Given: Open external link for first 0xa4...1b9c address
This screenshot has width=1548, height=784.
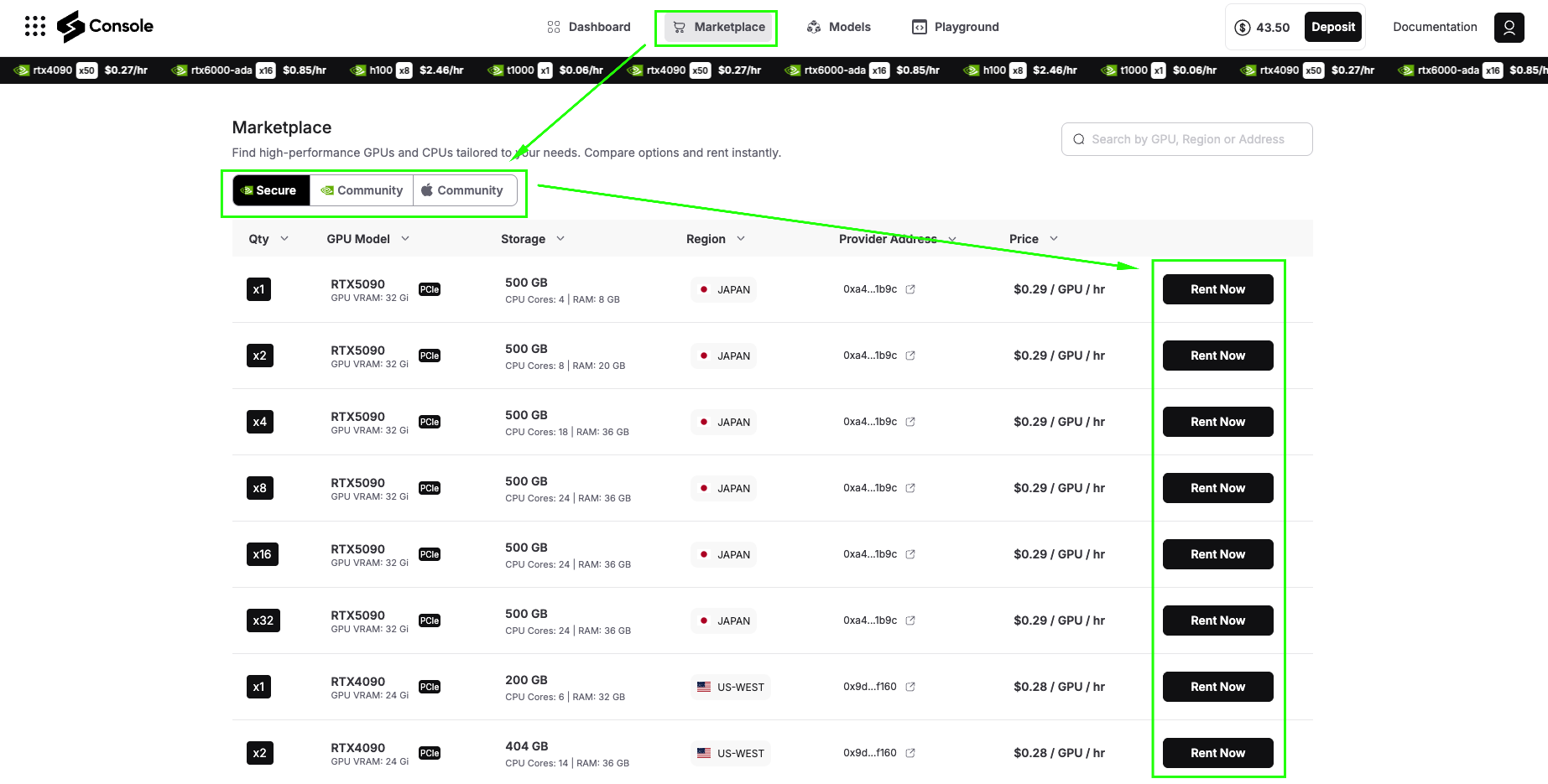Looking at the screenshot, I should click(910, 289).
